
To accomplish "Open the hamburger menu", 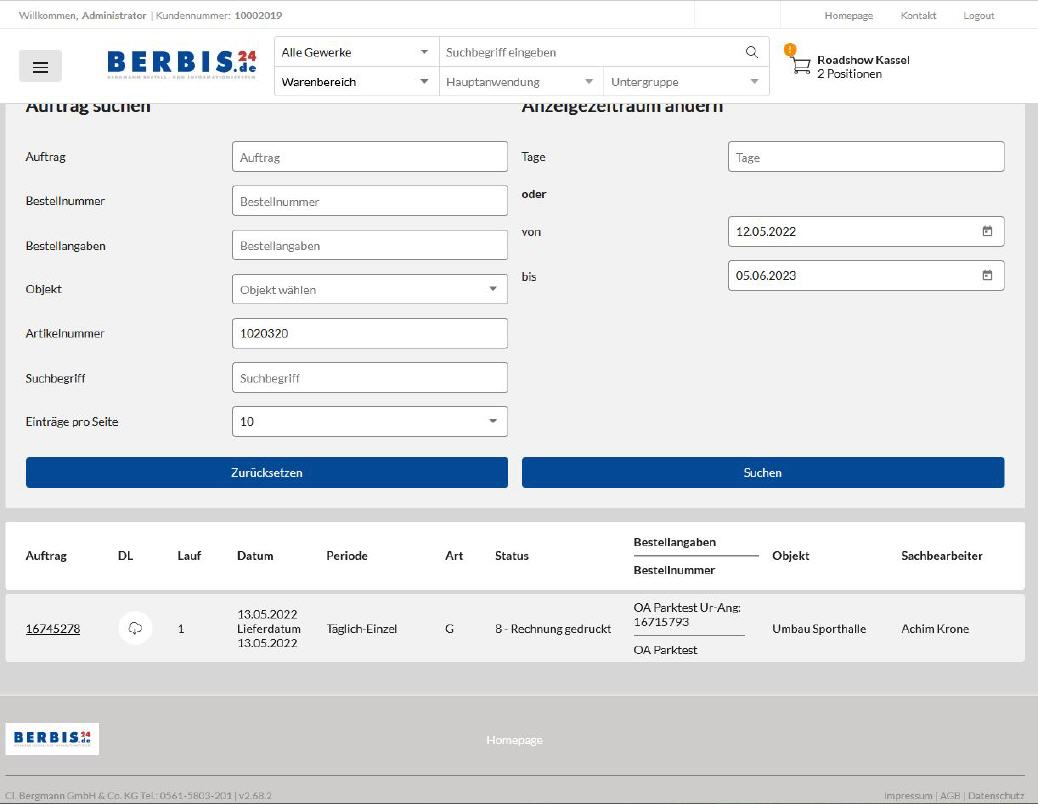I will (40, 66).
